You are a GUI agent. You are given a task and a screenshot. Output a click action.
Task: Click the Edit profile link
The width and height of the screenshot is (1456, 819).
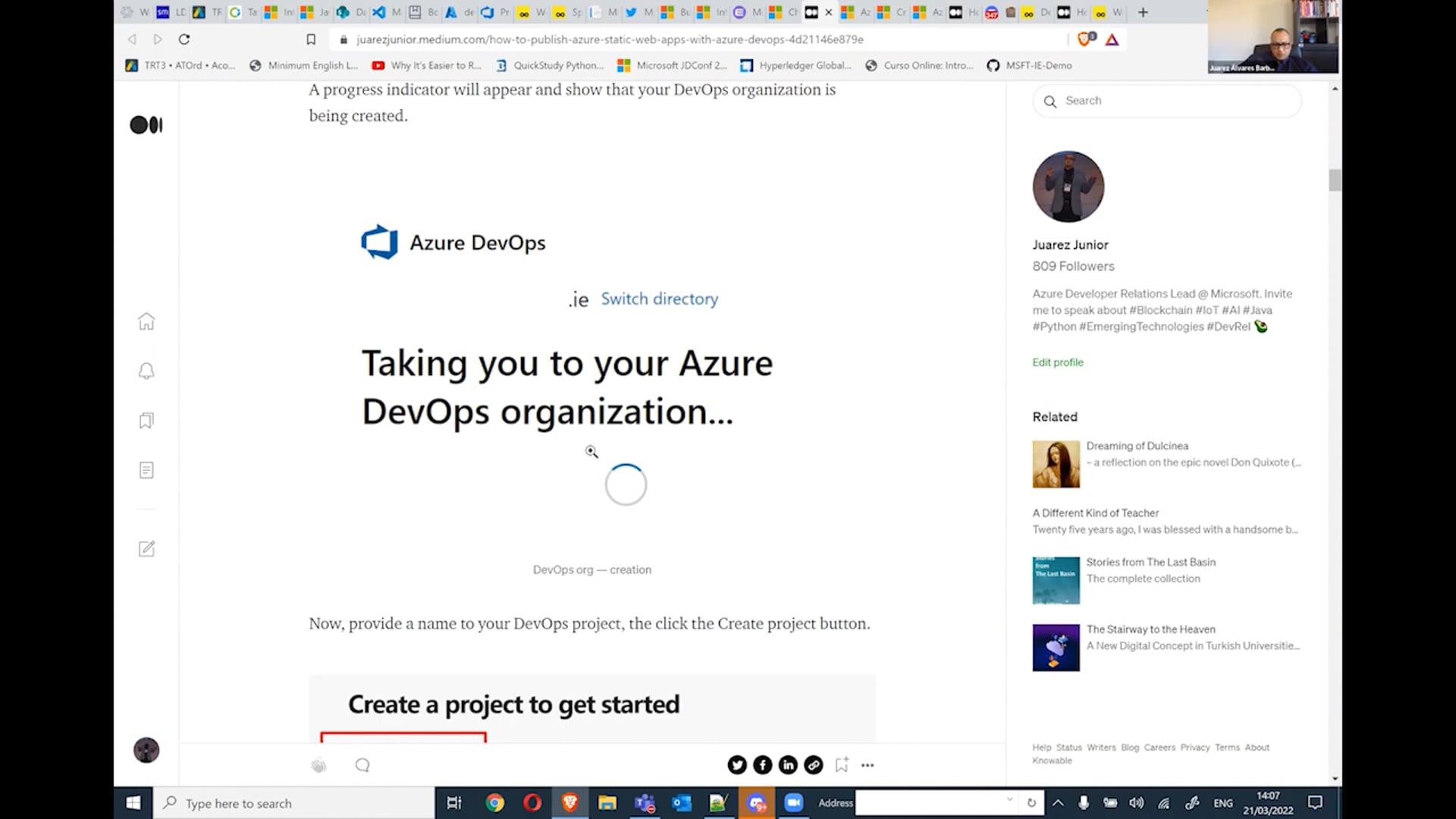1057,362
